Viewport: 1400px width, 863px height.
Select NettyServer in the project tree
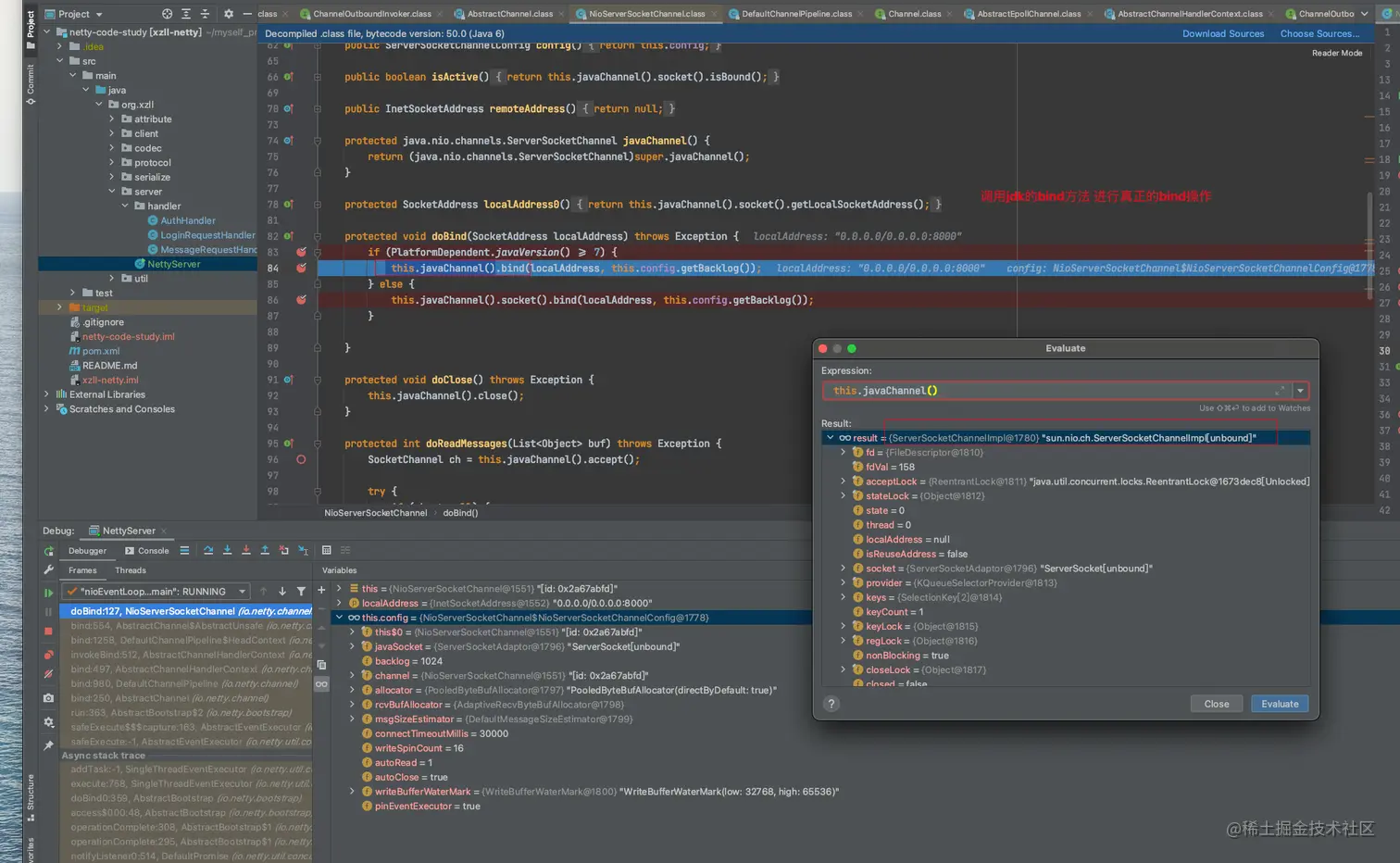click(174, 264)
